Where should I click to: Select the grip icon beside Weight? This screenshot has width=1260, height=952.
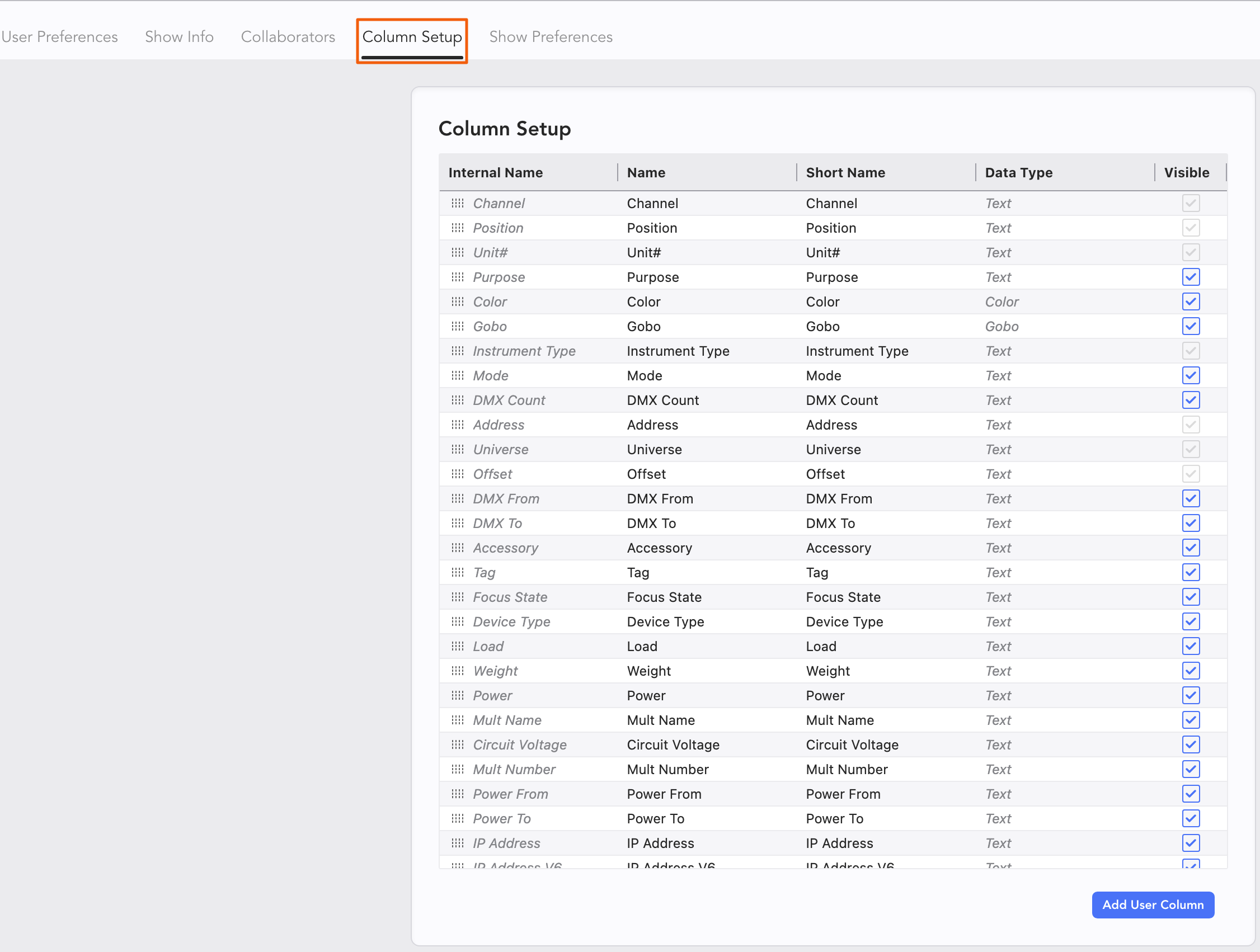(458, 671)
